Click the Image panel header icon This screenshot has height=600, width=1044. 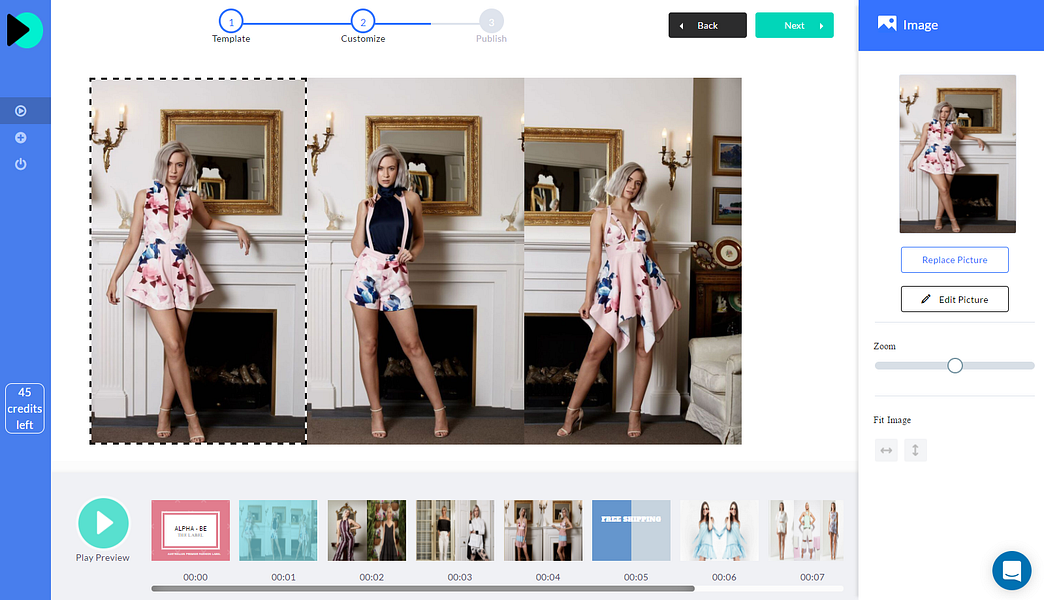click(x=887, y=24)
